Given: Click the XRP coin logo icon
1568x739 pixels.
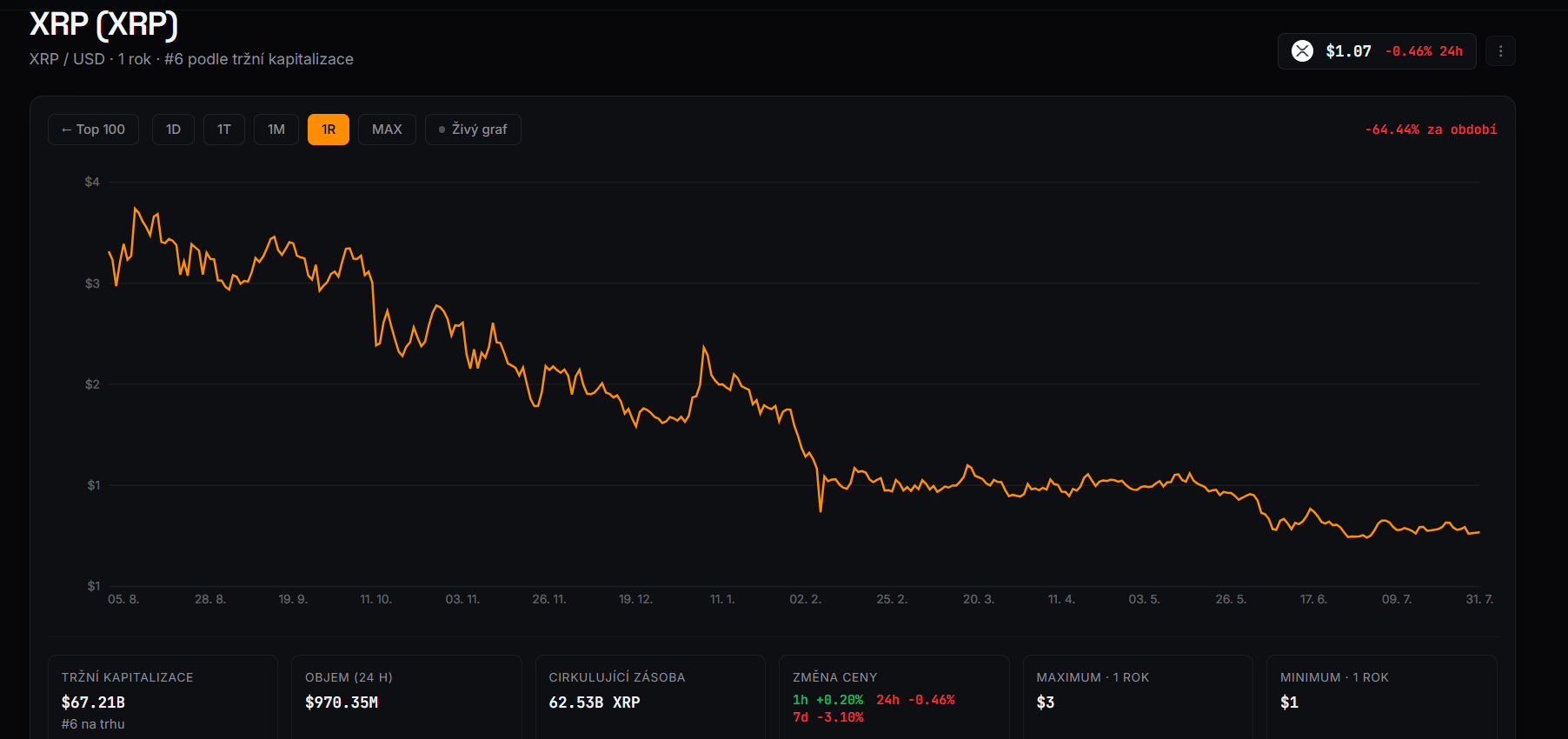Looking at the screenshot, I should pos(1302,51).
